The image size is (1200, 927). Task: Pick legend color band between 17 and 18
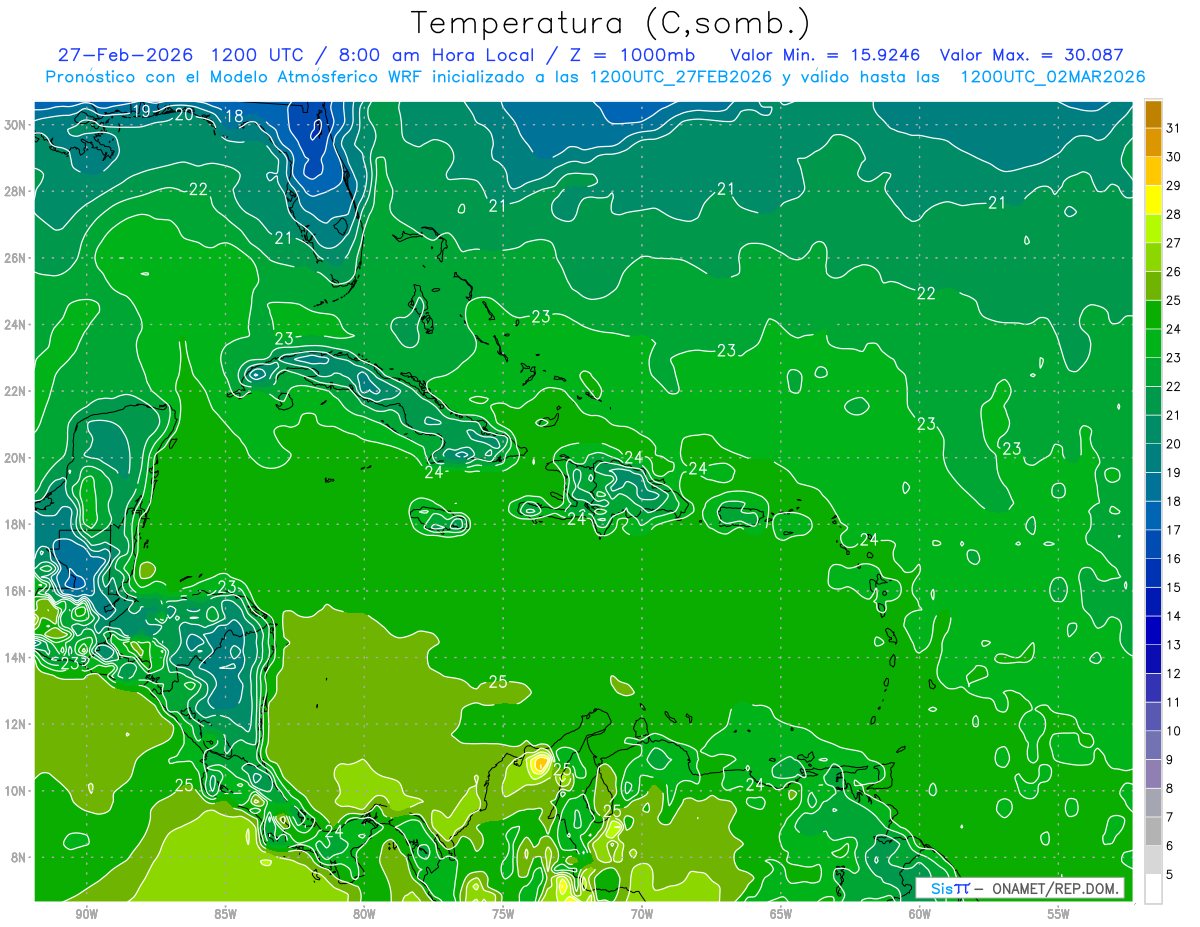[x=1153, y=516]
